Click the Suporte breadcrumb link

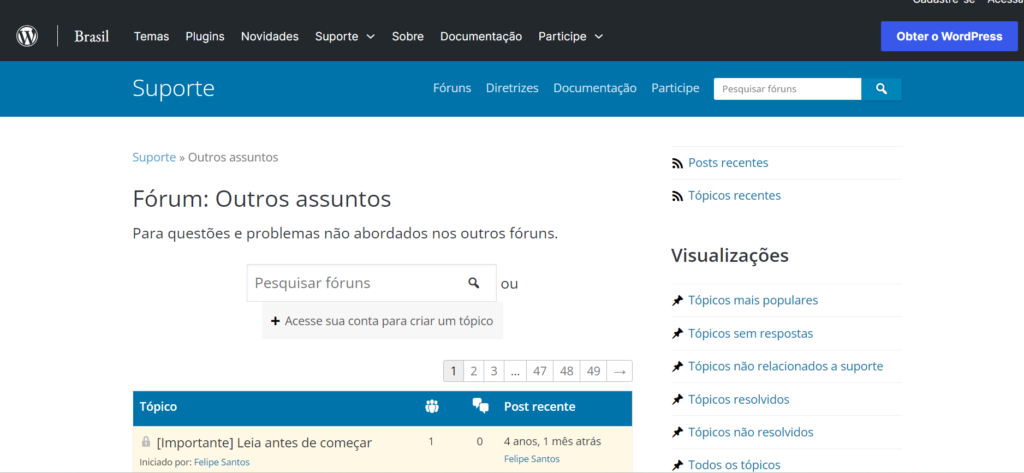point(154,157)
